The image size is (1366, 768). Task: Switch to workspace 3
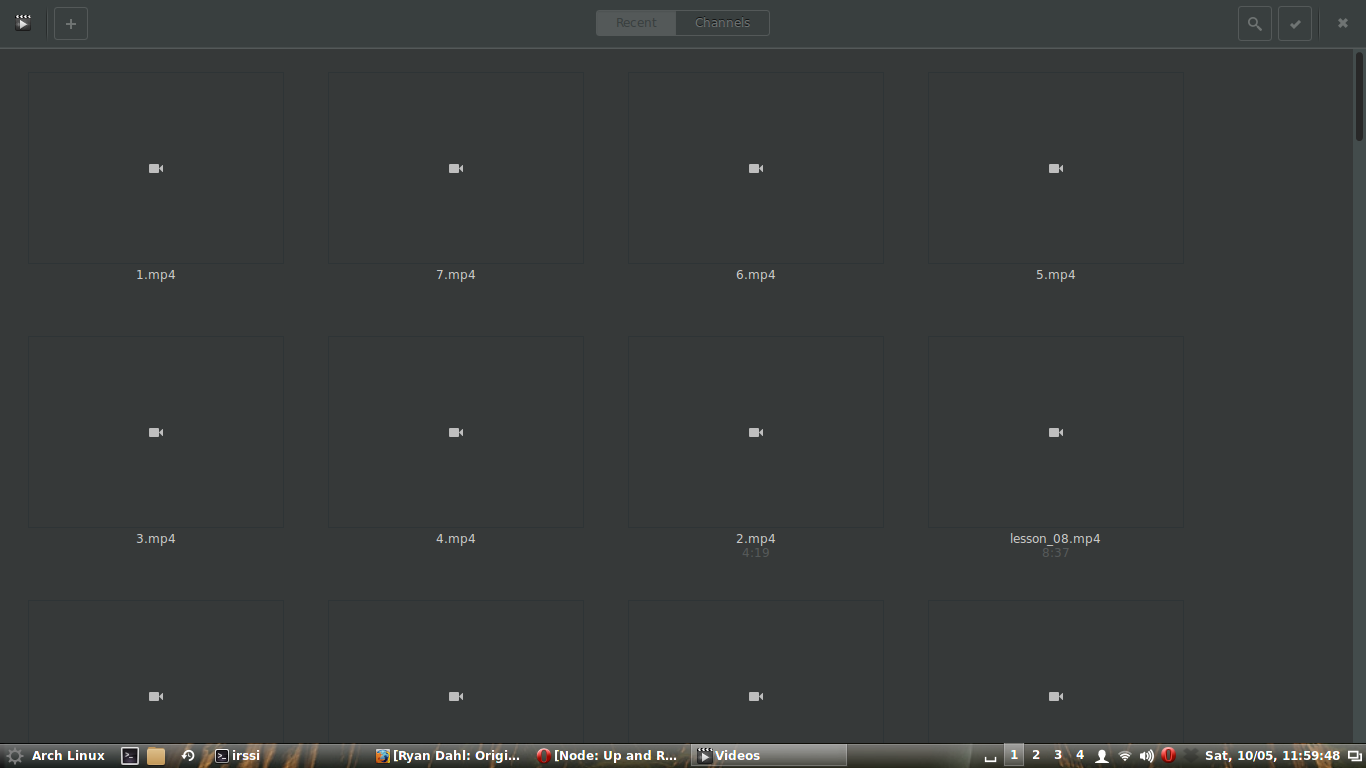click(1058, 755)
